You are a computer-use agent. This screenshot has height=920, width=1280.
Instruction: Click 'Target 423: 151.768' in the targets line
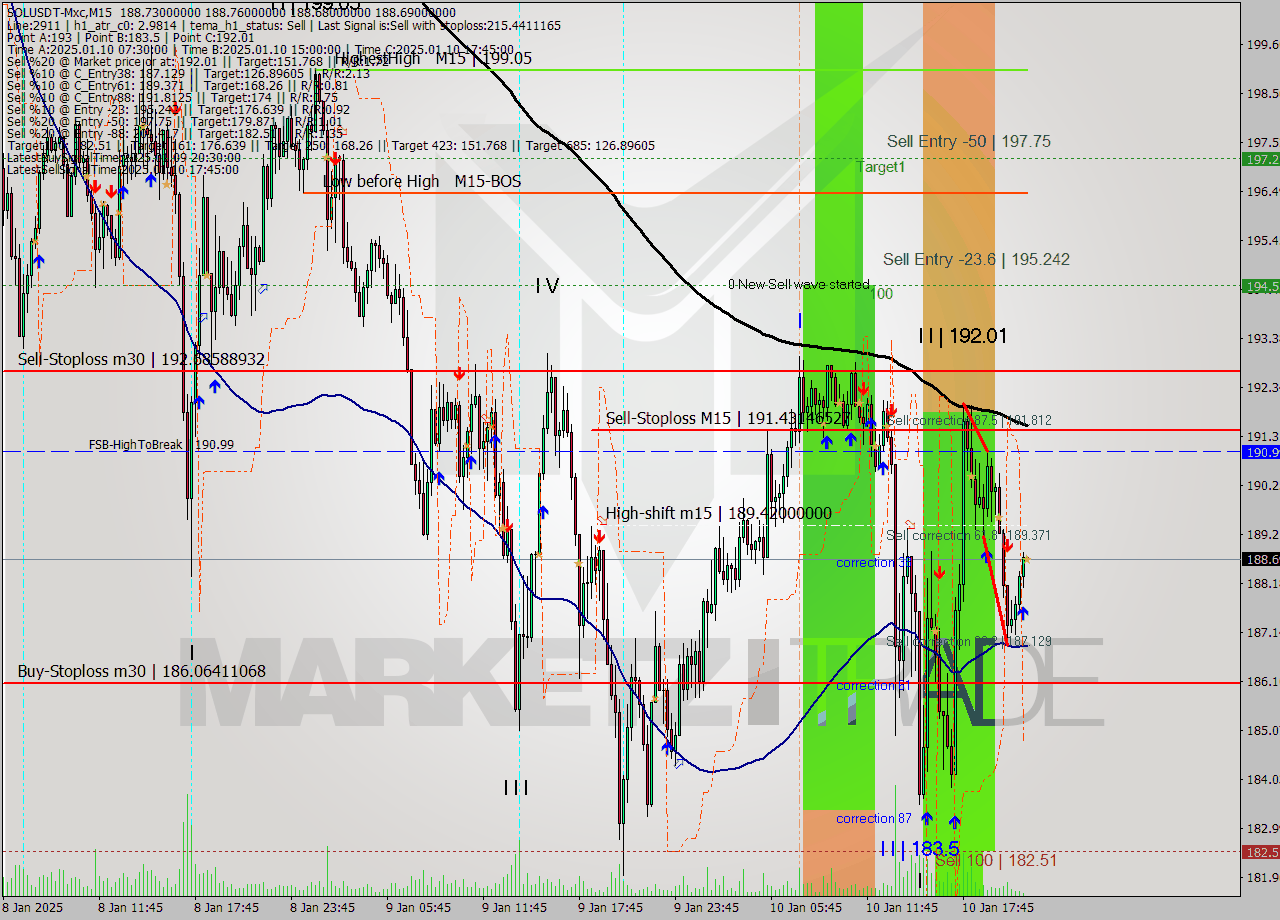(x=451, y=145)
